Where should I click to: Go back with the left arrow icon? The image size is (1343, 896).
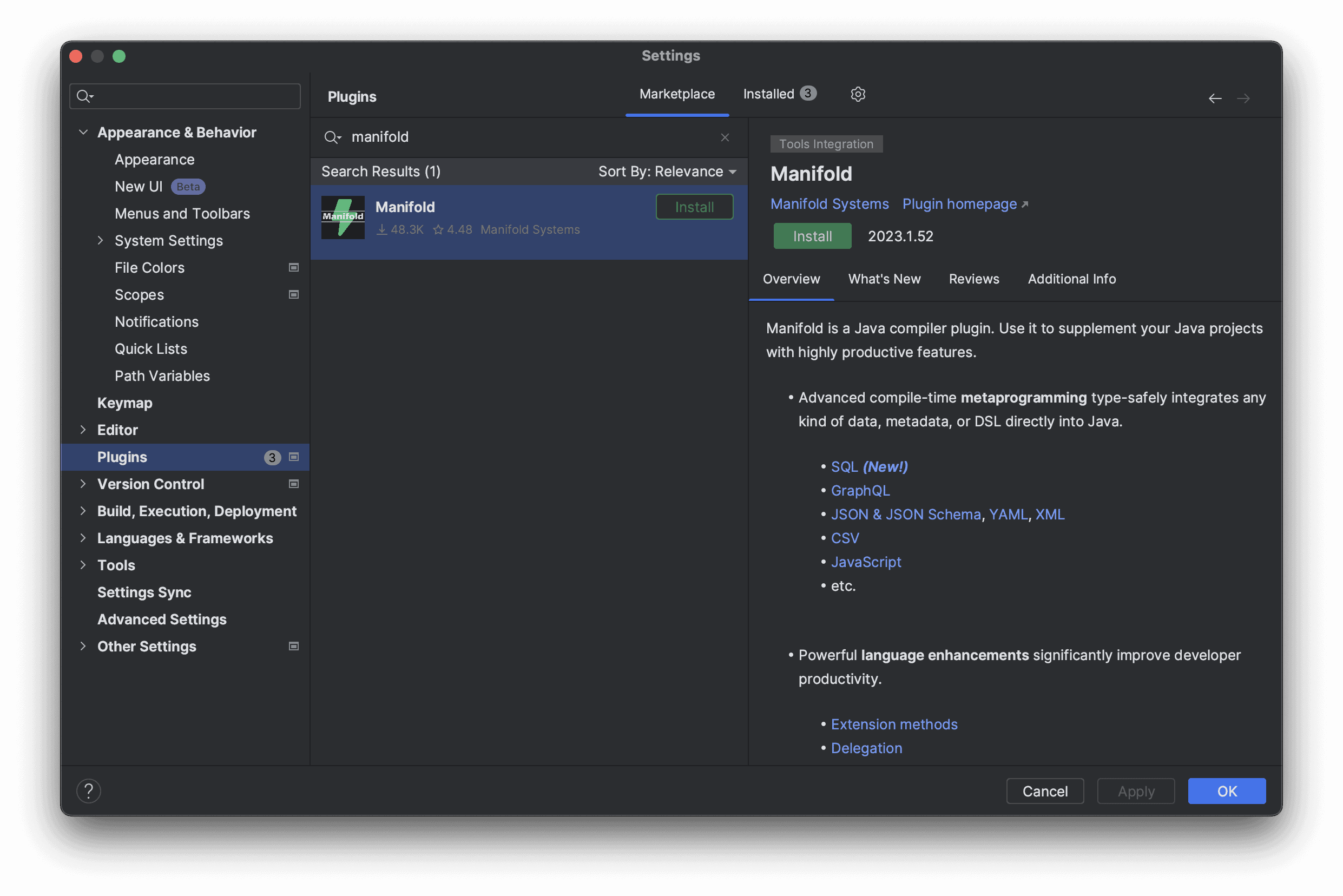pos(1214,98)
